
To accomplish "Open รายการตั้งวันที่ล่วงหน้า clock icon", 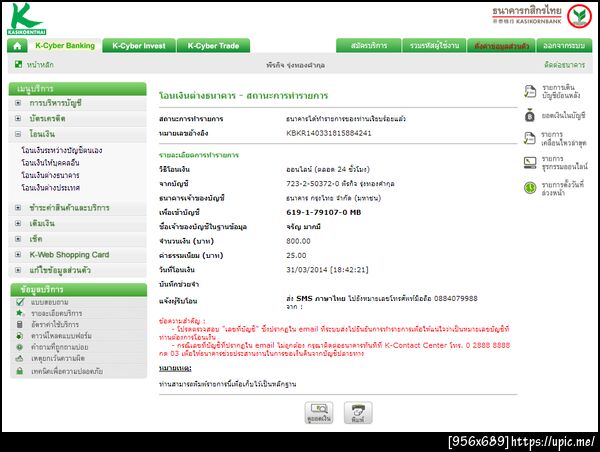I will click(530, 188).
